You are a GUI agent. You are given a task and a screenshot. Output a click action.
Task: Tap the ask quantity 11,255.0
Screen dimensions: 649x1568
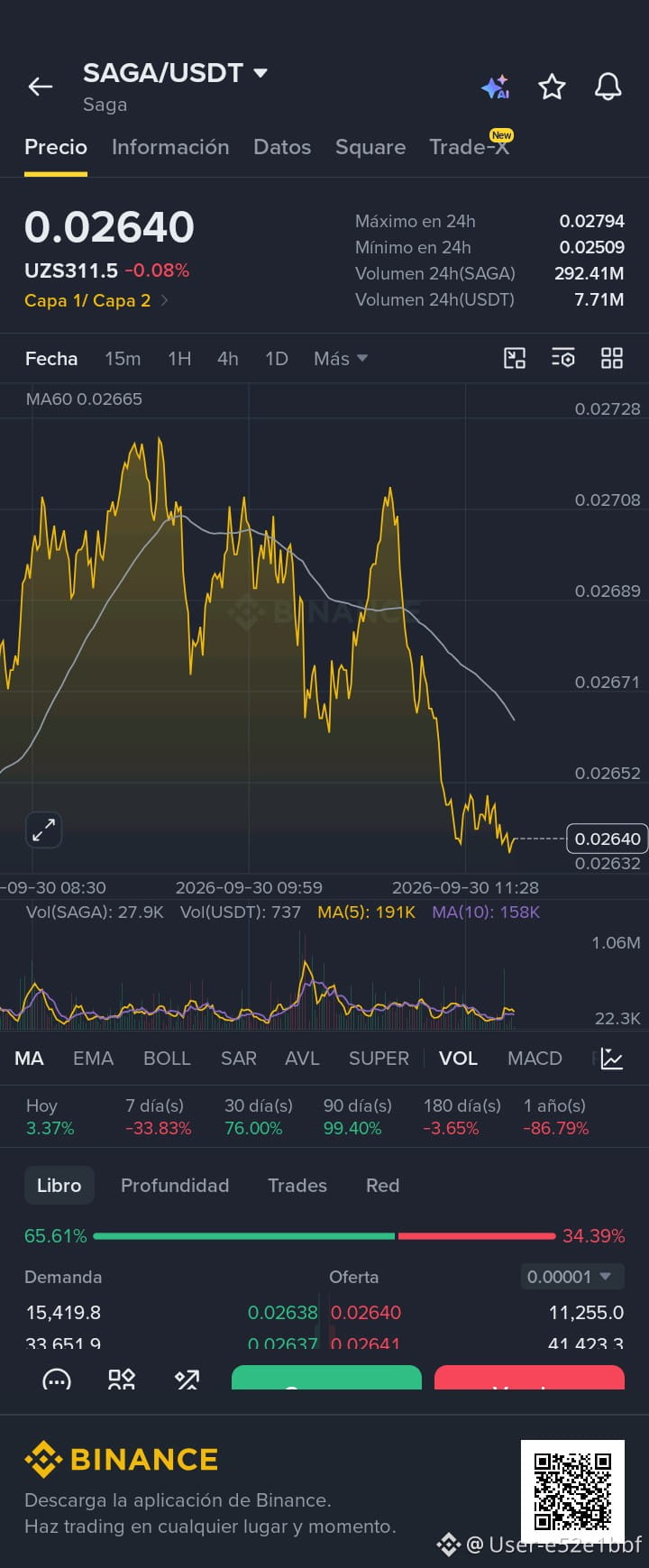click(586, 1313)
